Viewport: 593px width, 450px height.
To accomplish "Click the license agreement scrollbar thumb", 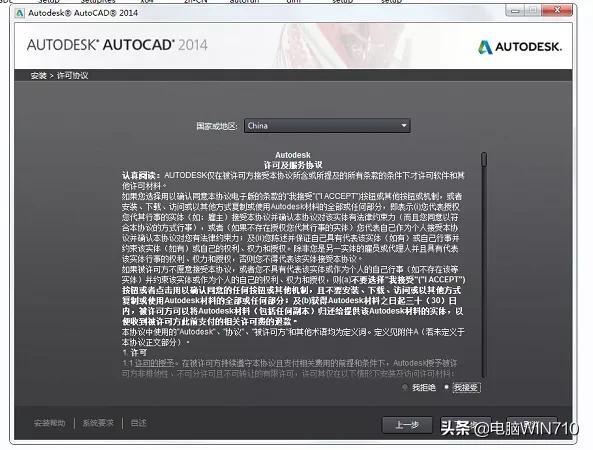I will (x=484, y=159).
